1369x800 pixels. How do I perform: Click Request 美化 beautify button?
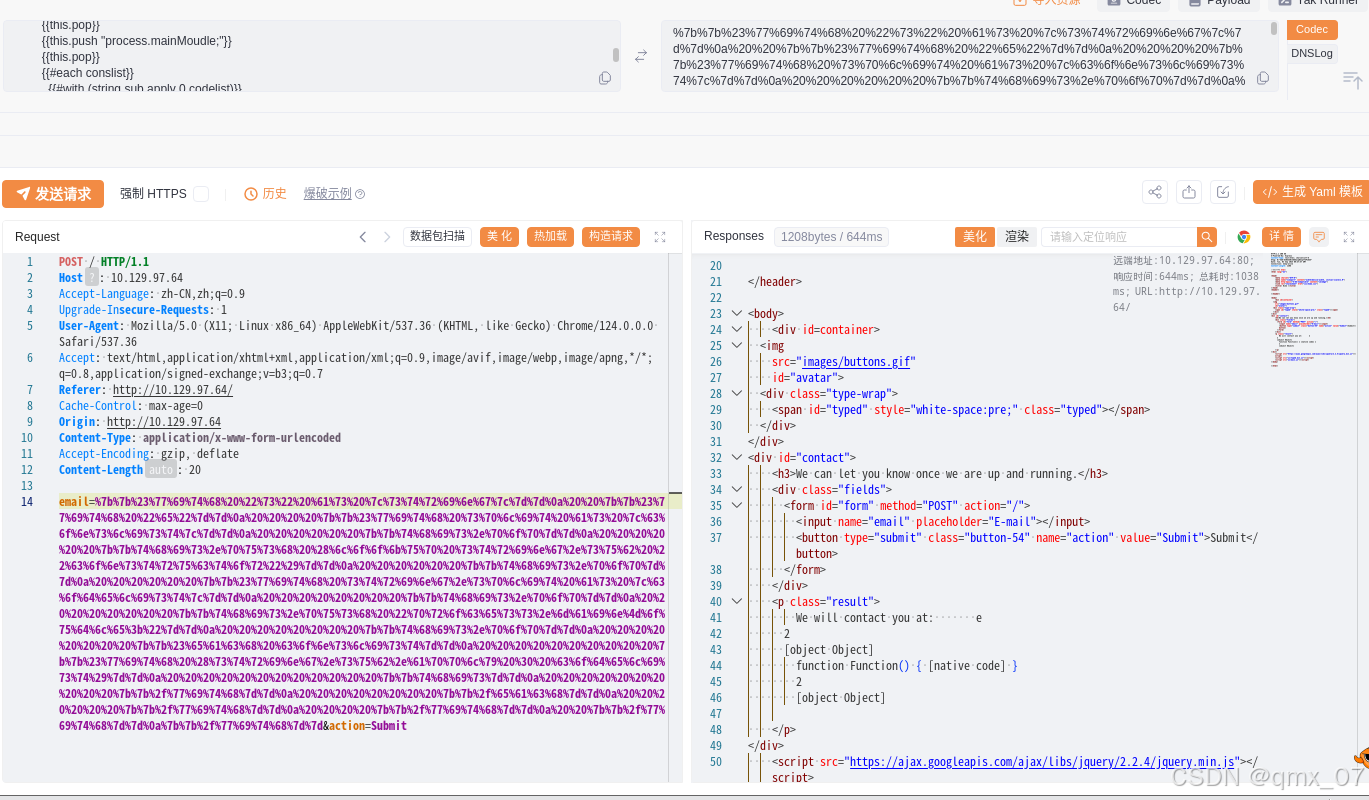500,237
